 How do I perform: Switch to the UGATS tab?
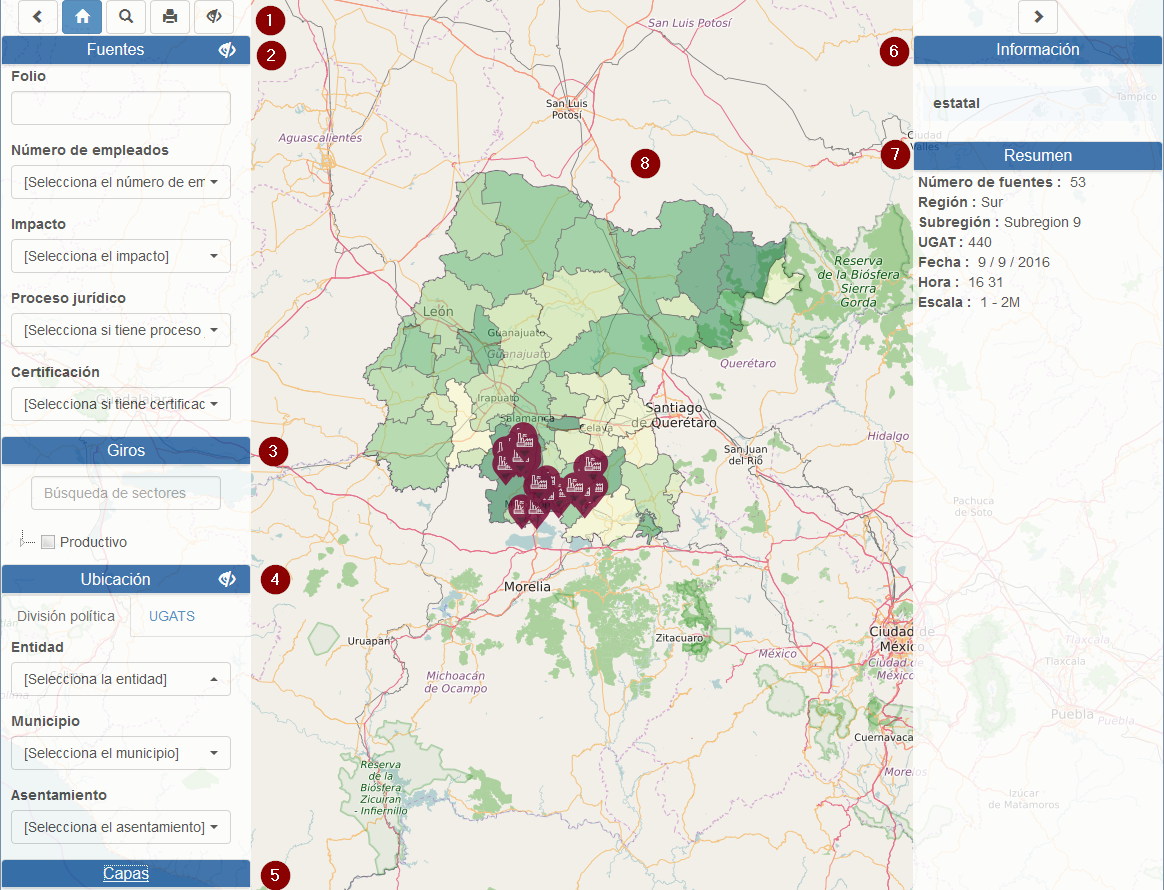point(172,616)
